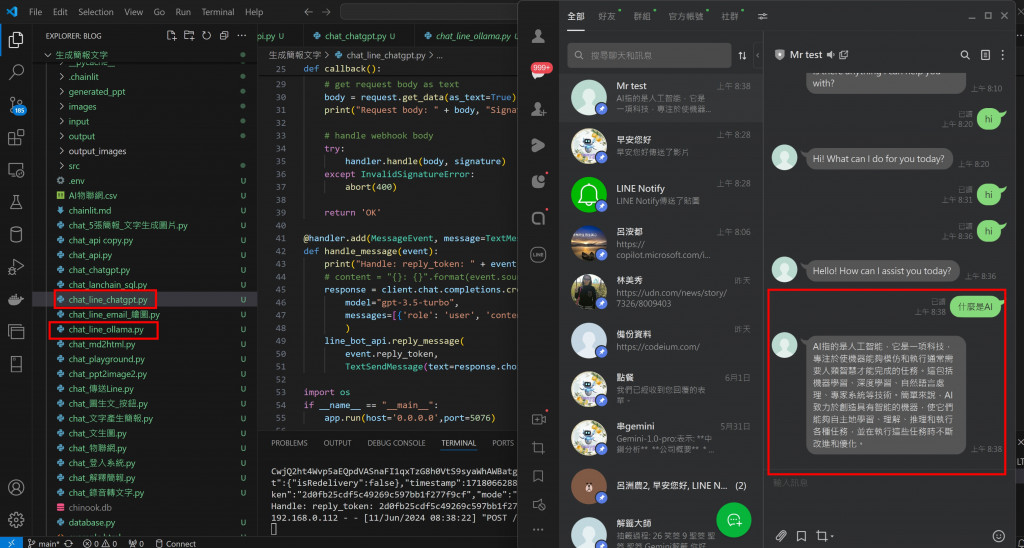Search within Mr test chat
The height and width of the screenshot is (548, 1024).
pos(965,55)
